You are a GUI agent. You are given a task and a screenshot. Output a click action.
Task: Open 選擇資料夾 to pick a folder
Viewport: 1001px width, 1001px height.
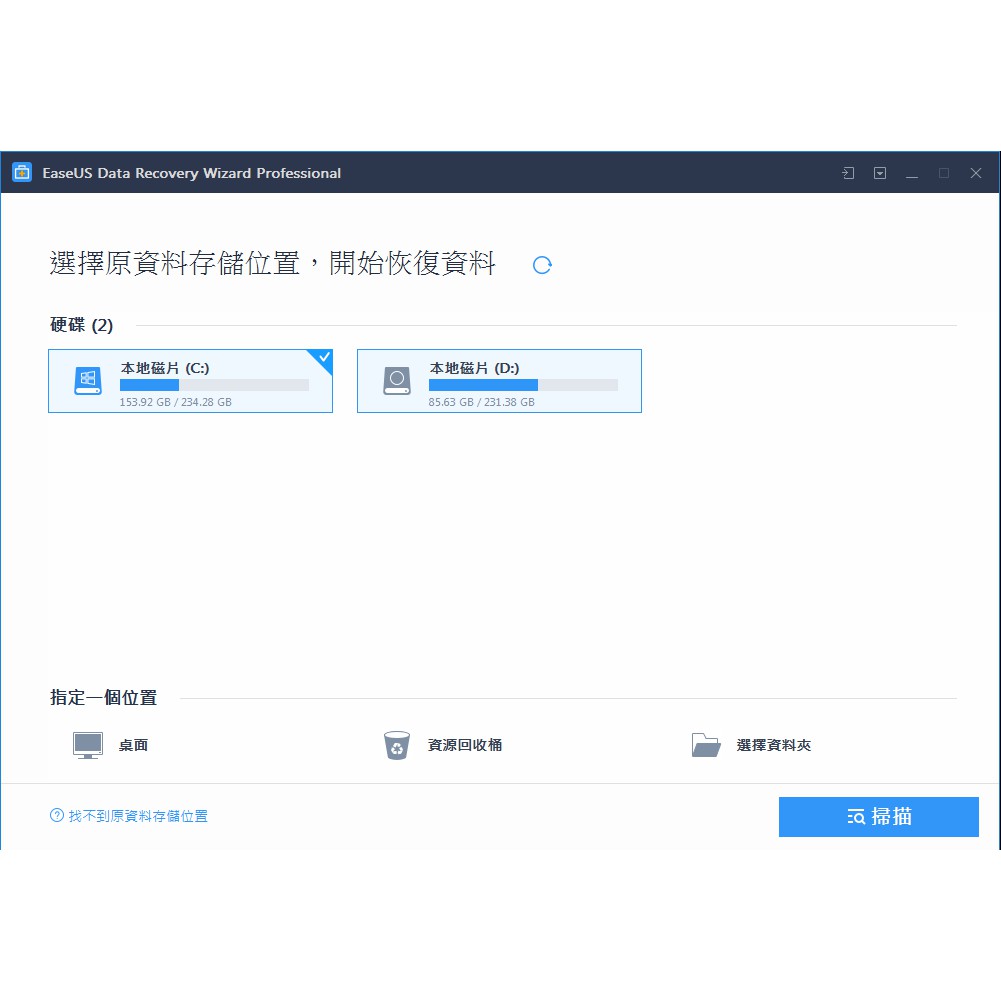pyautogui.click(x=774, y=745)
